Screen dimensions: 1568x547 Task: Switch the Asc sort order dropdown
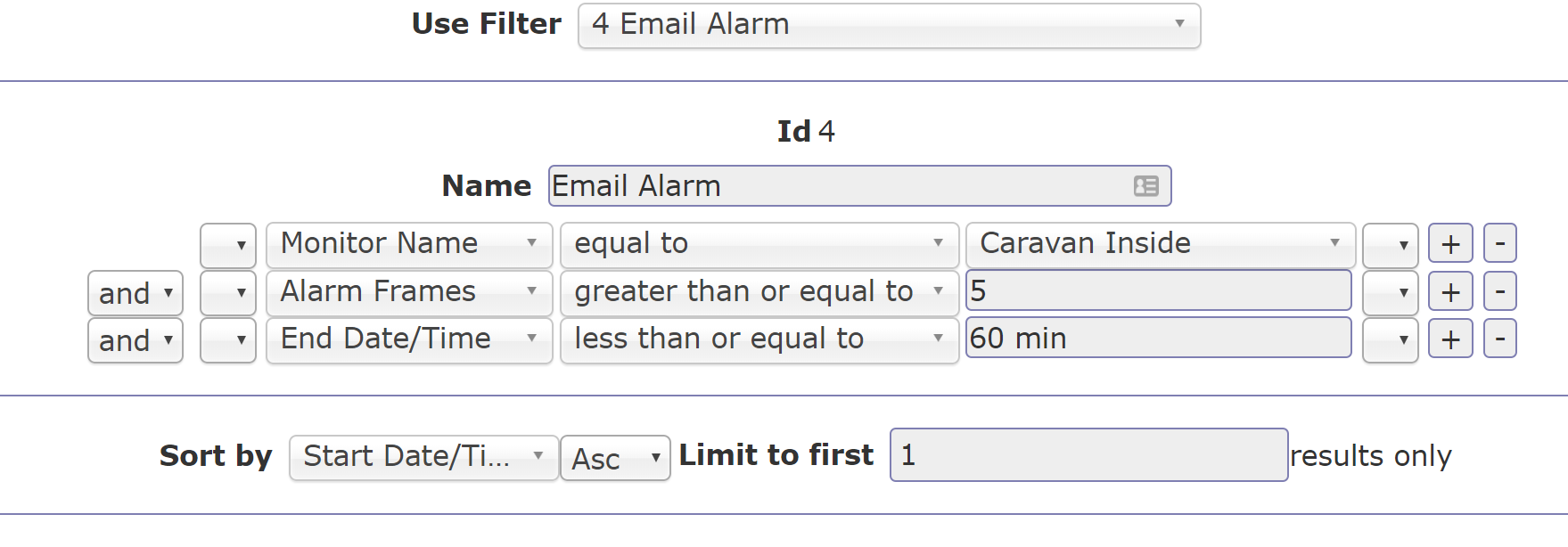coord(615,458)
